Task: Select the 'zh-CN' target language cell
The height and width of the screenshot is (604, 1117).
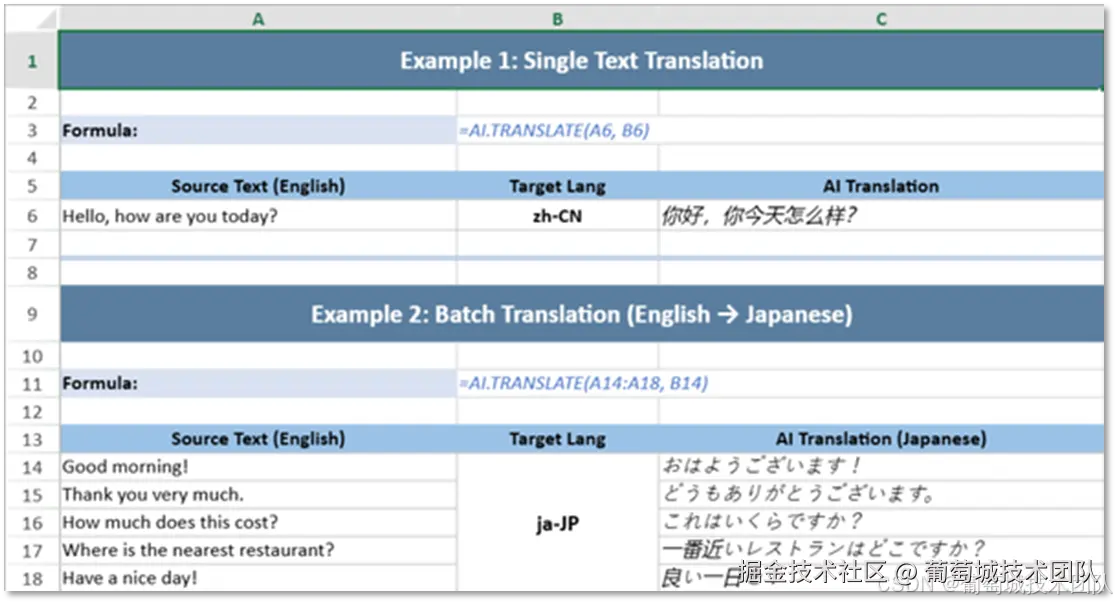Action: pyautogui.click(x=557, y=216)
